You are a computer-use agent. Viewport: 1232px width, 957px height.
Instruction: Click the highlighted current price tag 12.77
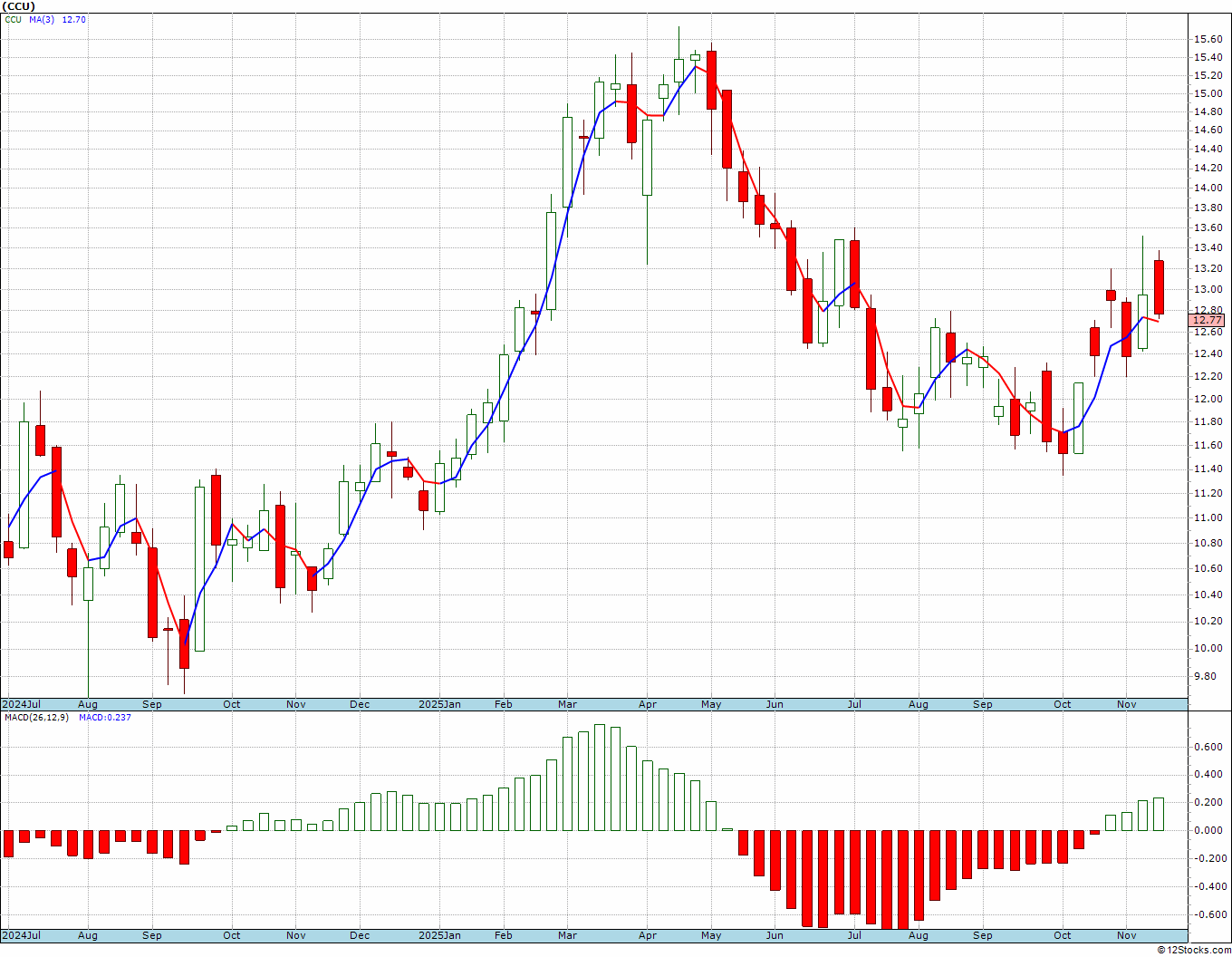(x=1208, y=320)
